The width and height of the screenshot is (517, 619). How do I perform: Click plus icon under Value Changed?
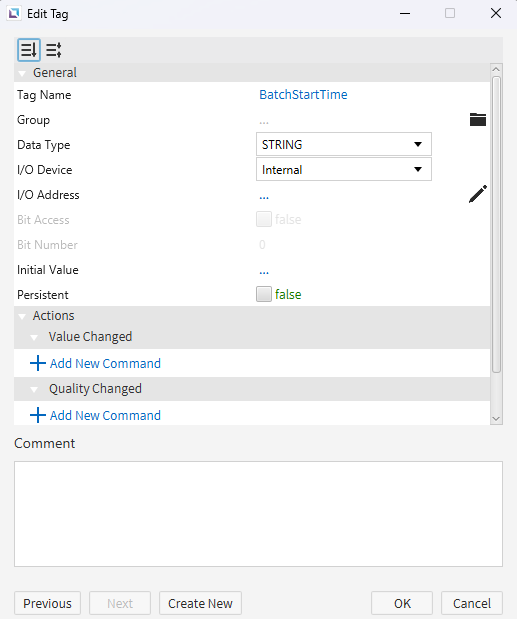(37, 363)
